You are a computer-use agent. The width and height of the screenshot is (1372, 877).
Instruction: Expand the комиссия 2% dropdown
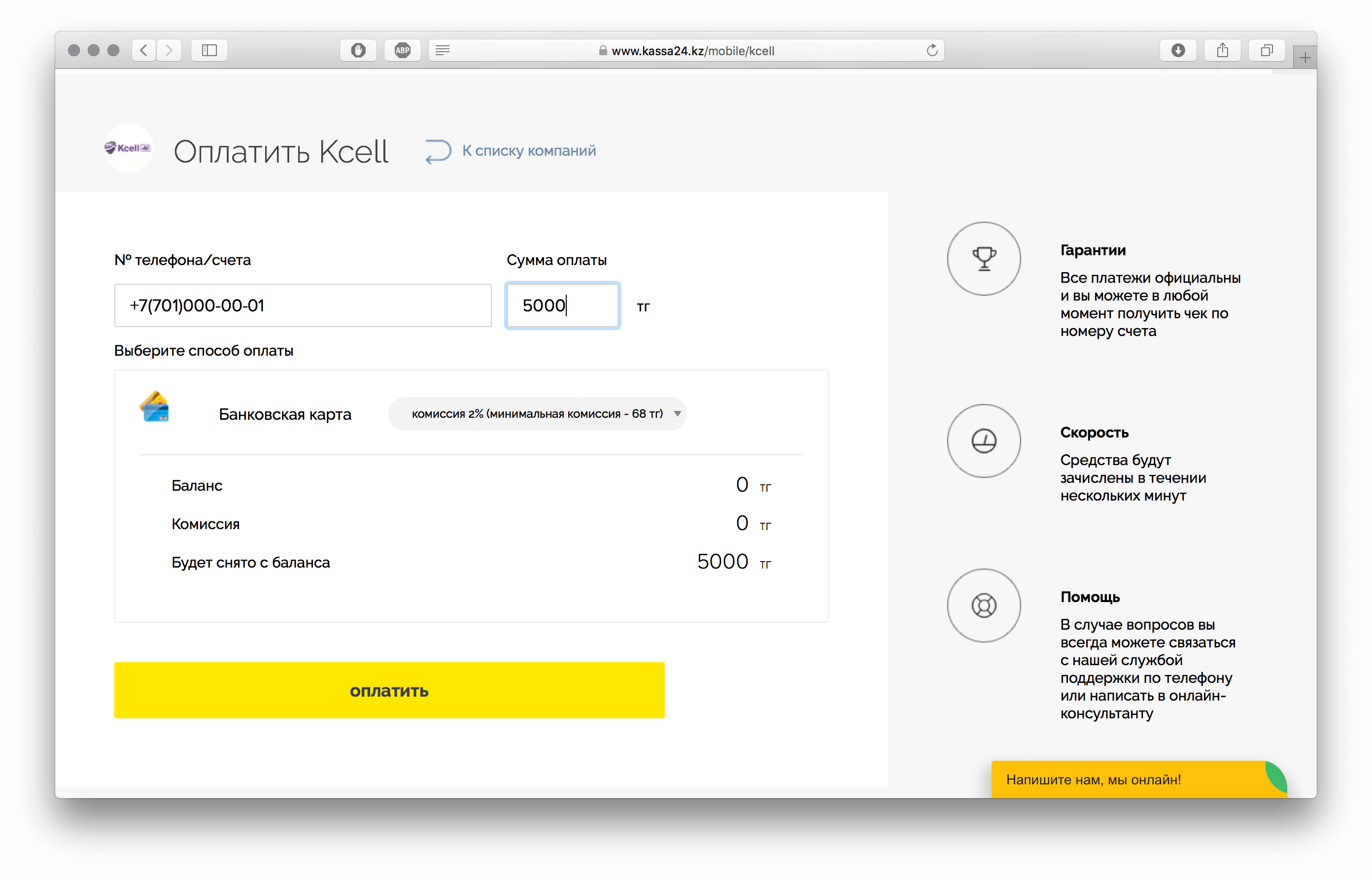(x=537, y=413)
